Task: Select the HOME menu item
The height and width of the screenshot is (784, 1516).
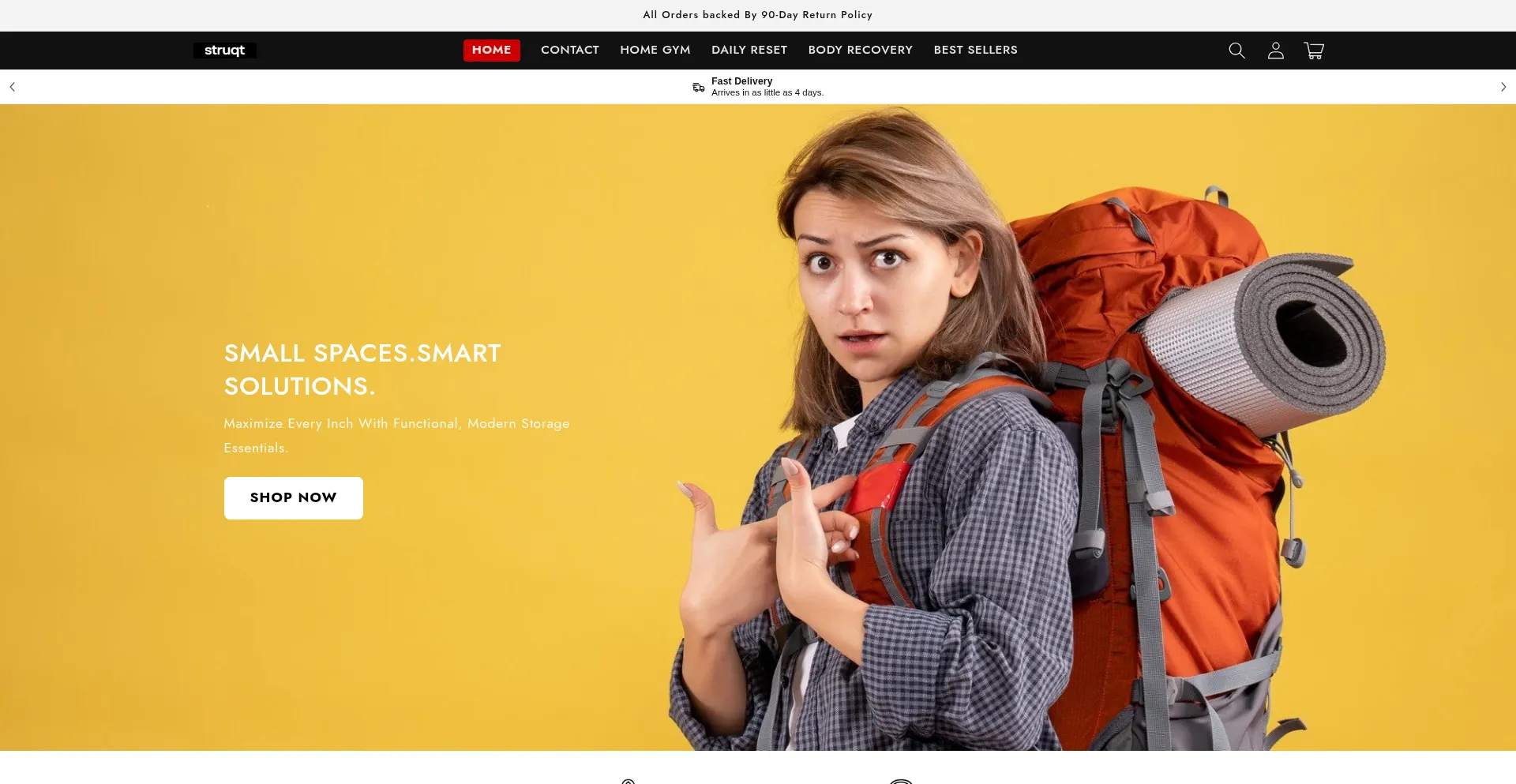Action: [491, 50]
